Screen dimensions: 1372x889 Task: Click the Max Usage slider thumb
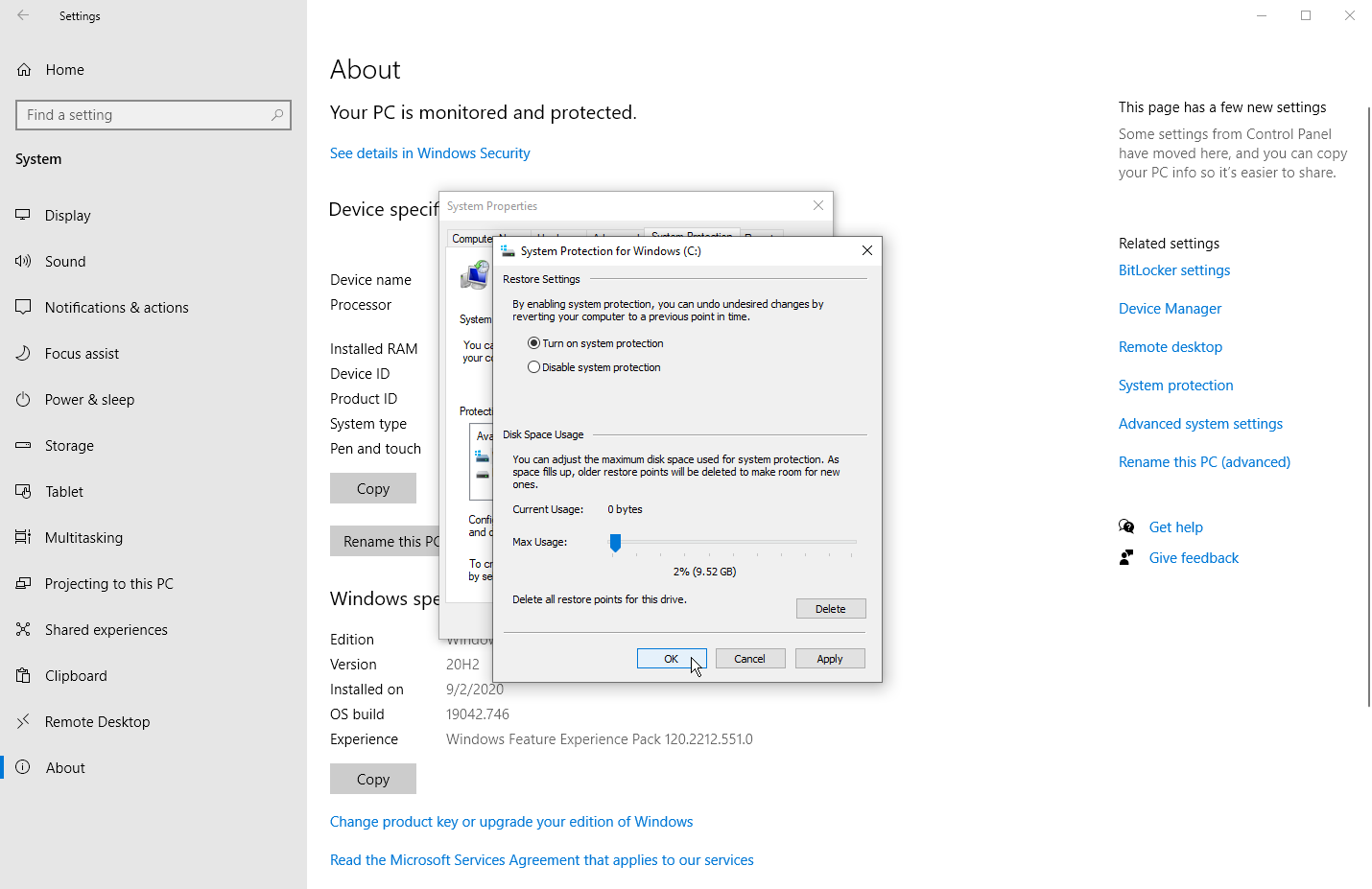(615, 543)
